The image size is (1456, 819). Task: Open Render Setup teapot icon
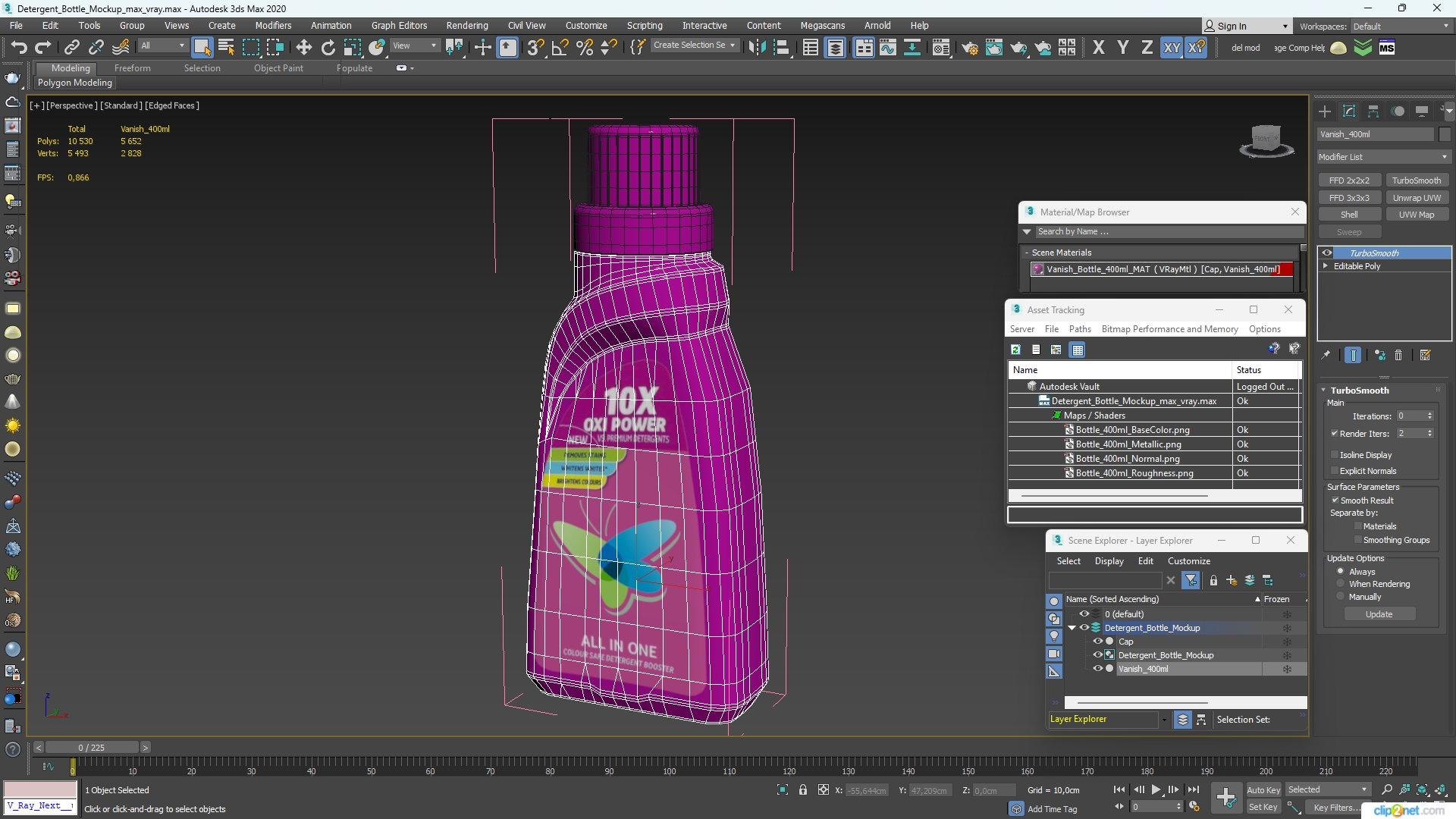tap(970, 48)
